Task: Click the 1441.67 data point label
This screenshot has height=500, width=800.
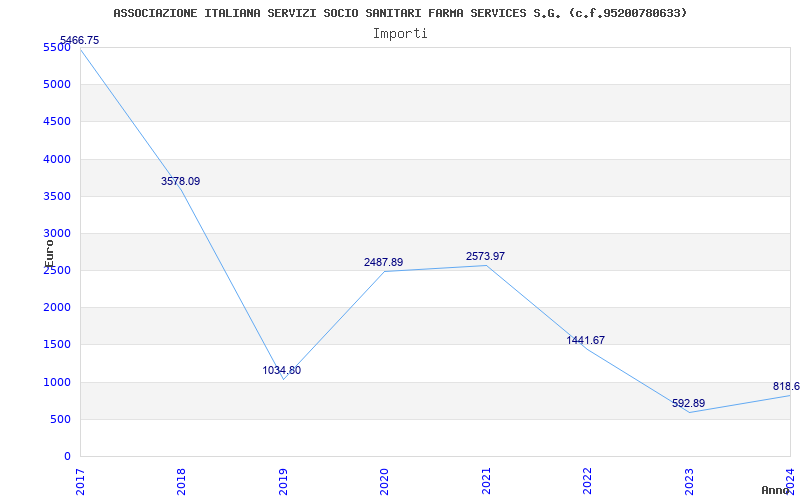Action: pyautogui.click(x=586, y=340)
